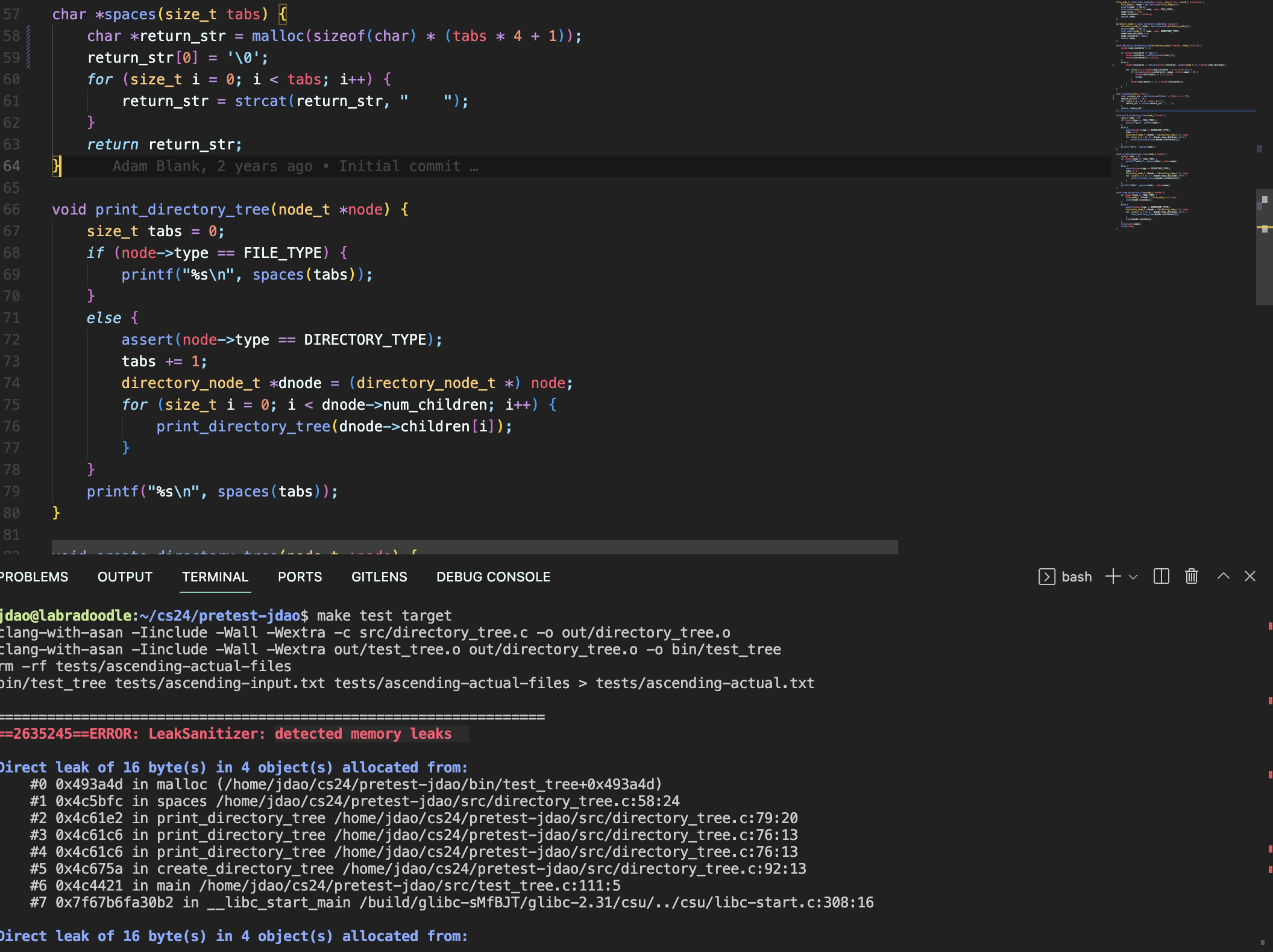Click the GitLens blame annotation 'Initial commit'

[399, 166]
